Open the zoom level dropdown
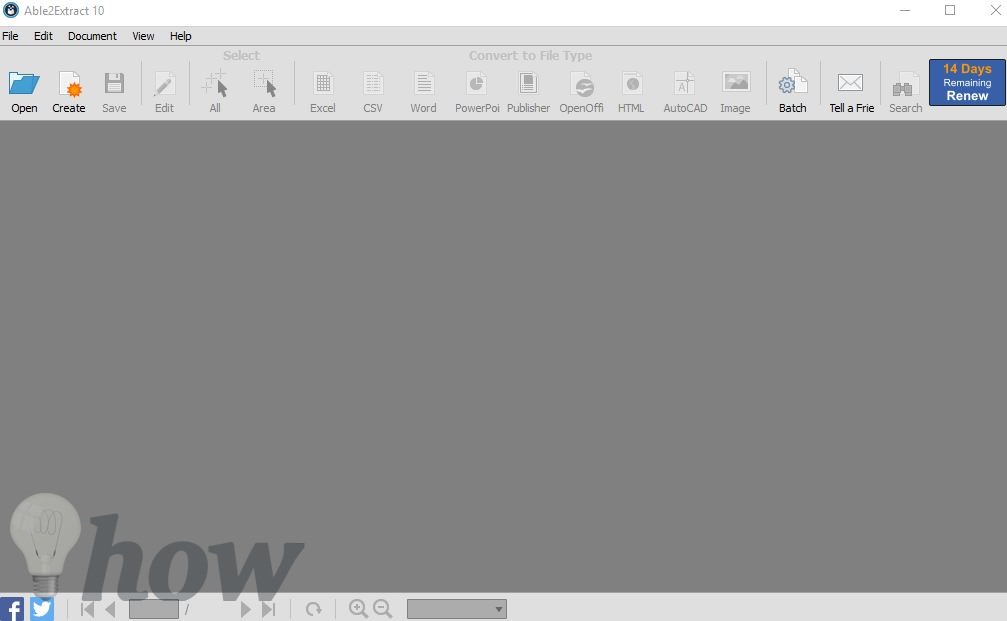 click(x=457, y=609)
